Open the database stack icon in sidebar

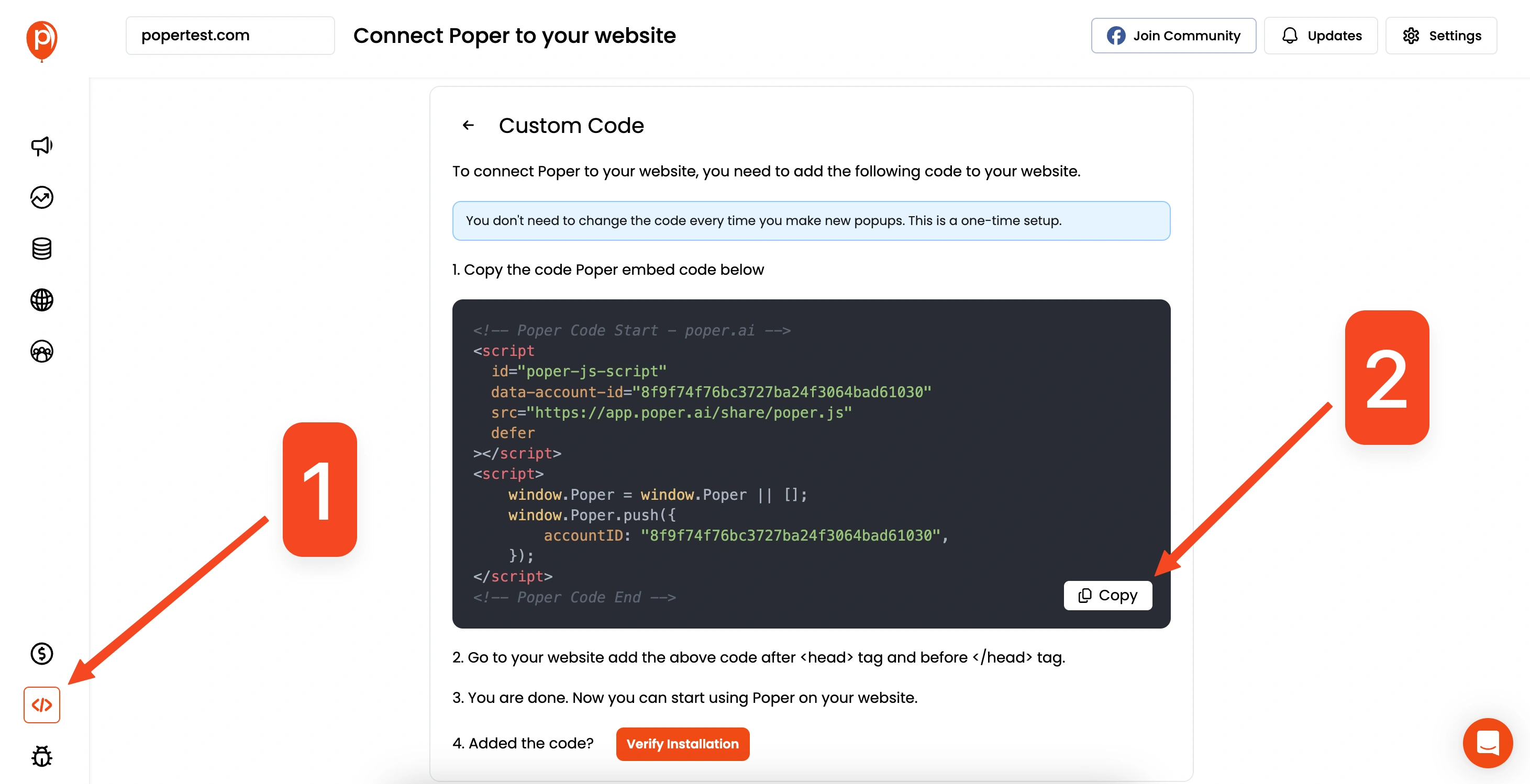pyautogui.click(x=41, y=249)
